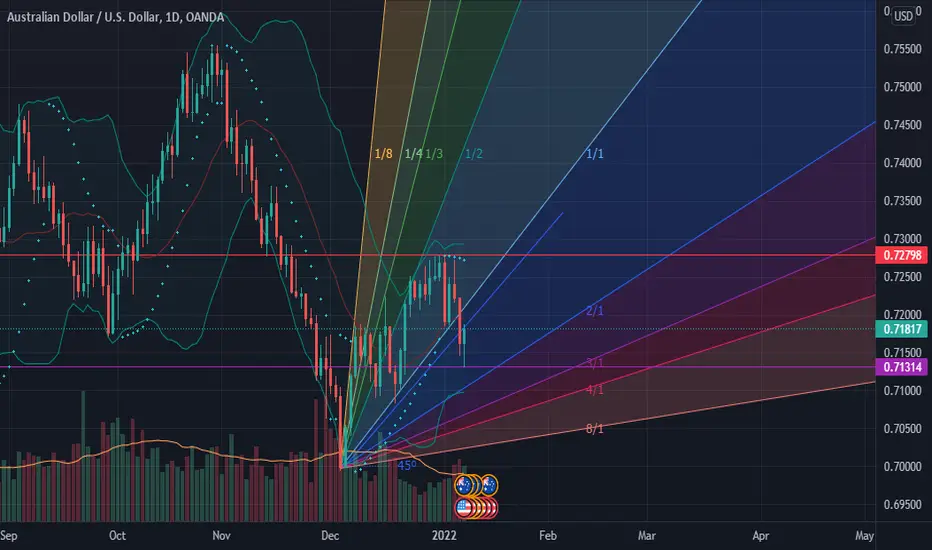Click the 0.69500 price scale value

[x=902, y=505]
